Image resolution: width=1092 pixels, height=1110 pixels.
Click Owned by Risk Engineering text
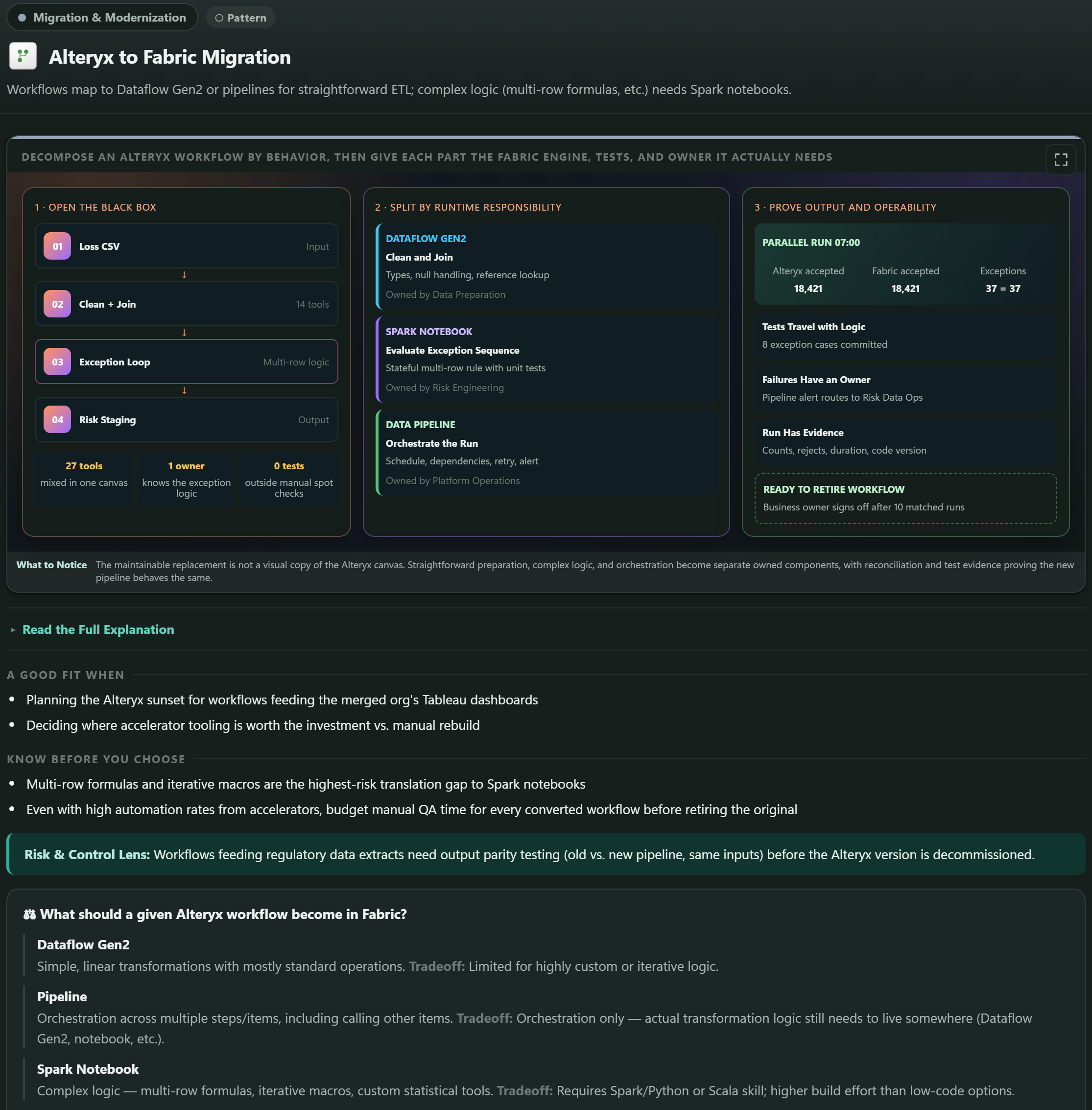pyautogui.click(x=445, y=387)
